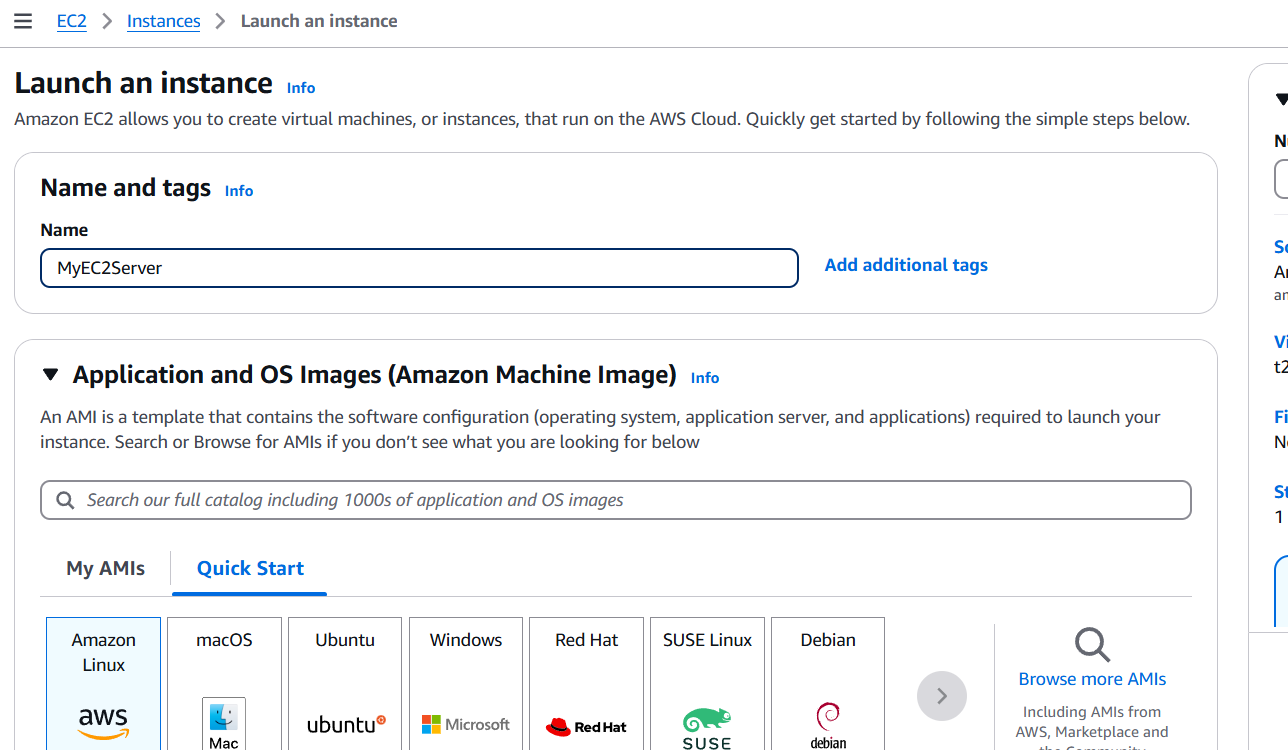Image resolution: width=1288 pixels, height=750 pixels.
Task: Click the magnifier icon in AMI search
Action: 65,500
